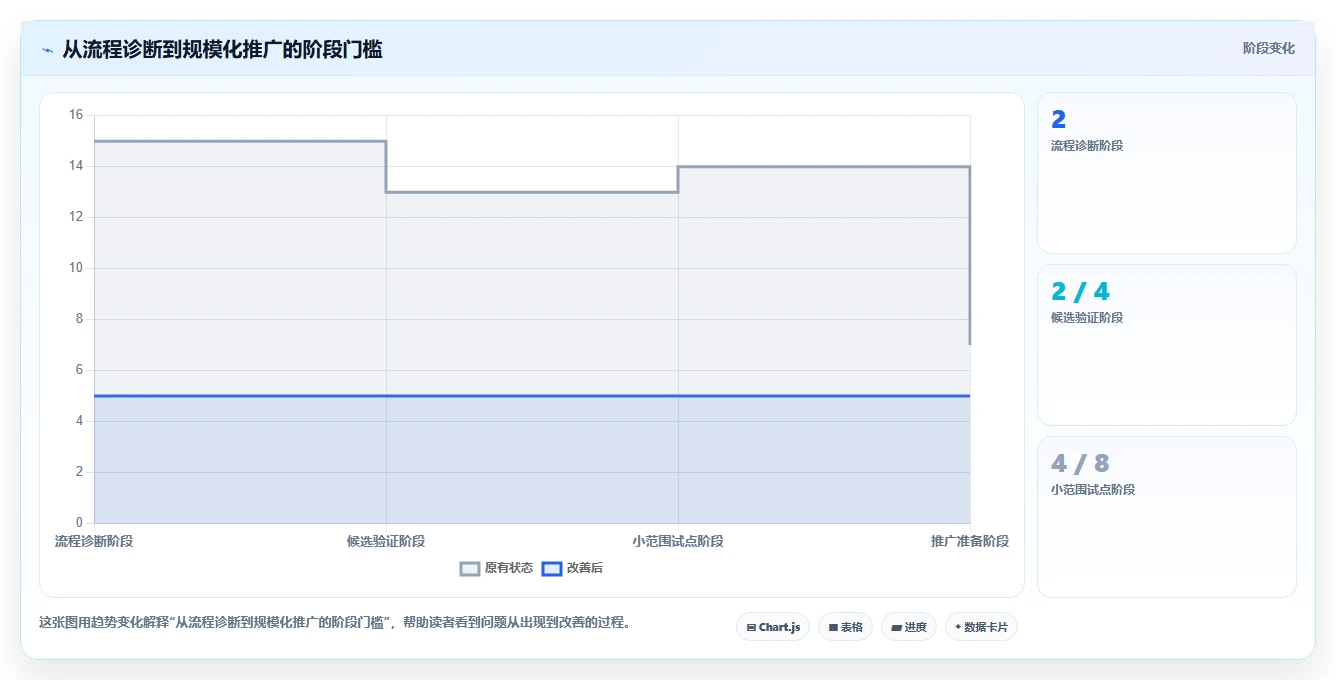Image resolution: width=1336 pixels, height=680 pixels.
Task: Click the 小范围试点阶段 card showing 4 / 8
Action: [1167, 517]
